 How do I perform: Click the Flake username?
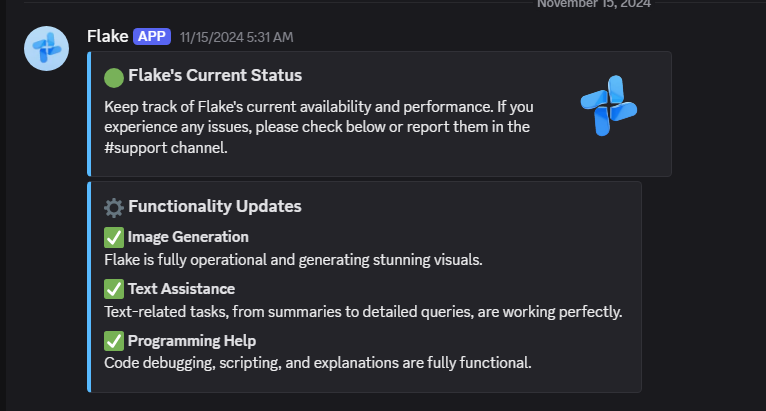pos(107,36)
